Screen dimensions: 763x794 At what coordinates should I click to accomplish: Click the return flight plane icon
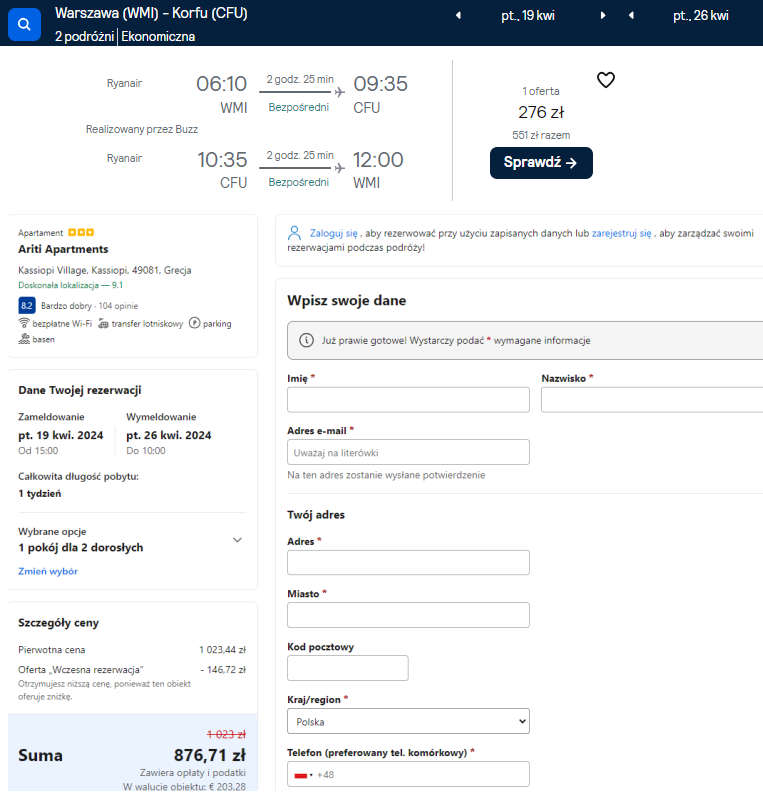click(x=340, y=168)
